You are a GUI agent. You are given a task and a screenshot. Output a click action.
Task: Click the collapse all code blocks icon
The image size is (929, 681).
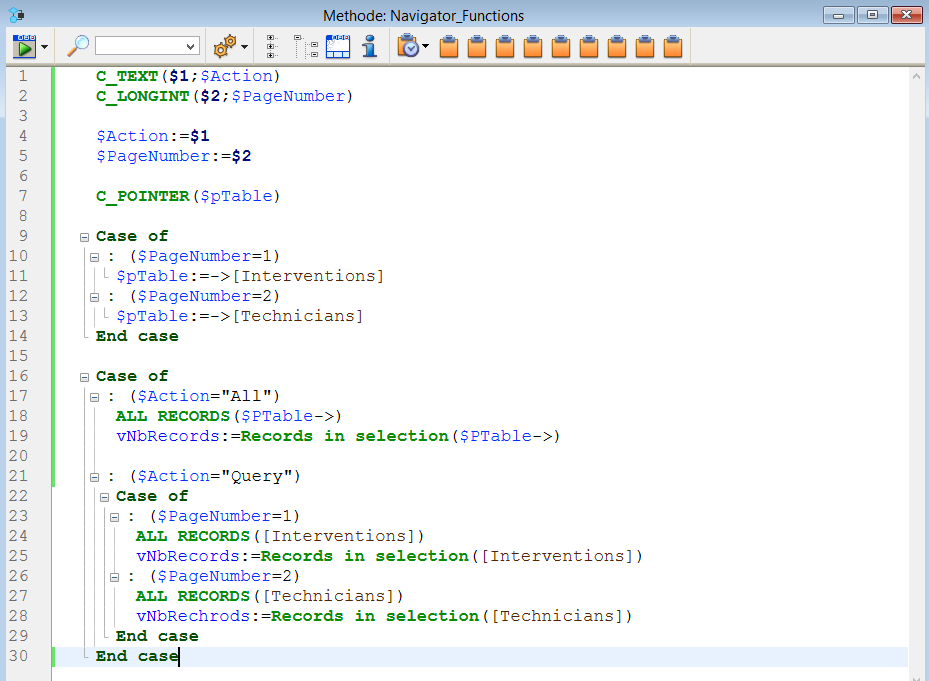click(305, 46)
